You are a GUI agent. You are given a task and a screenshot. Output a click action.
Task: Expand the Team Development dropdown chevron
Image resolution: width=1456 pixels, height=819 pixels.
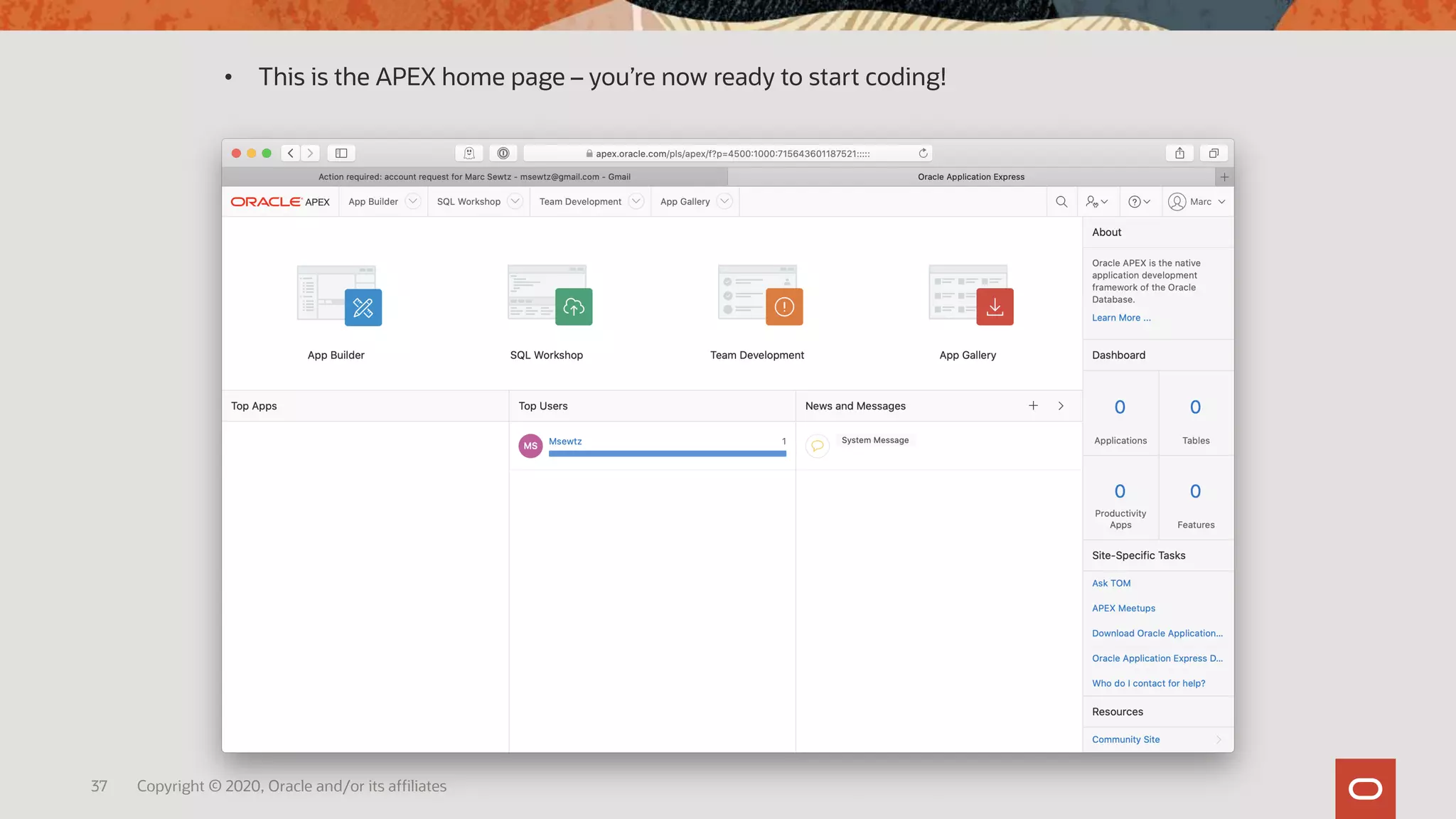pyautogui.click(x=636, y=201)
